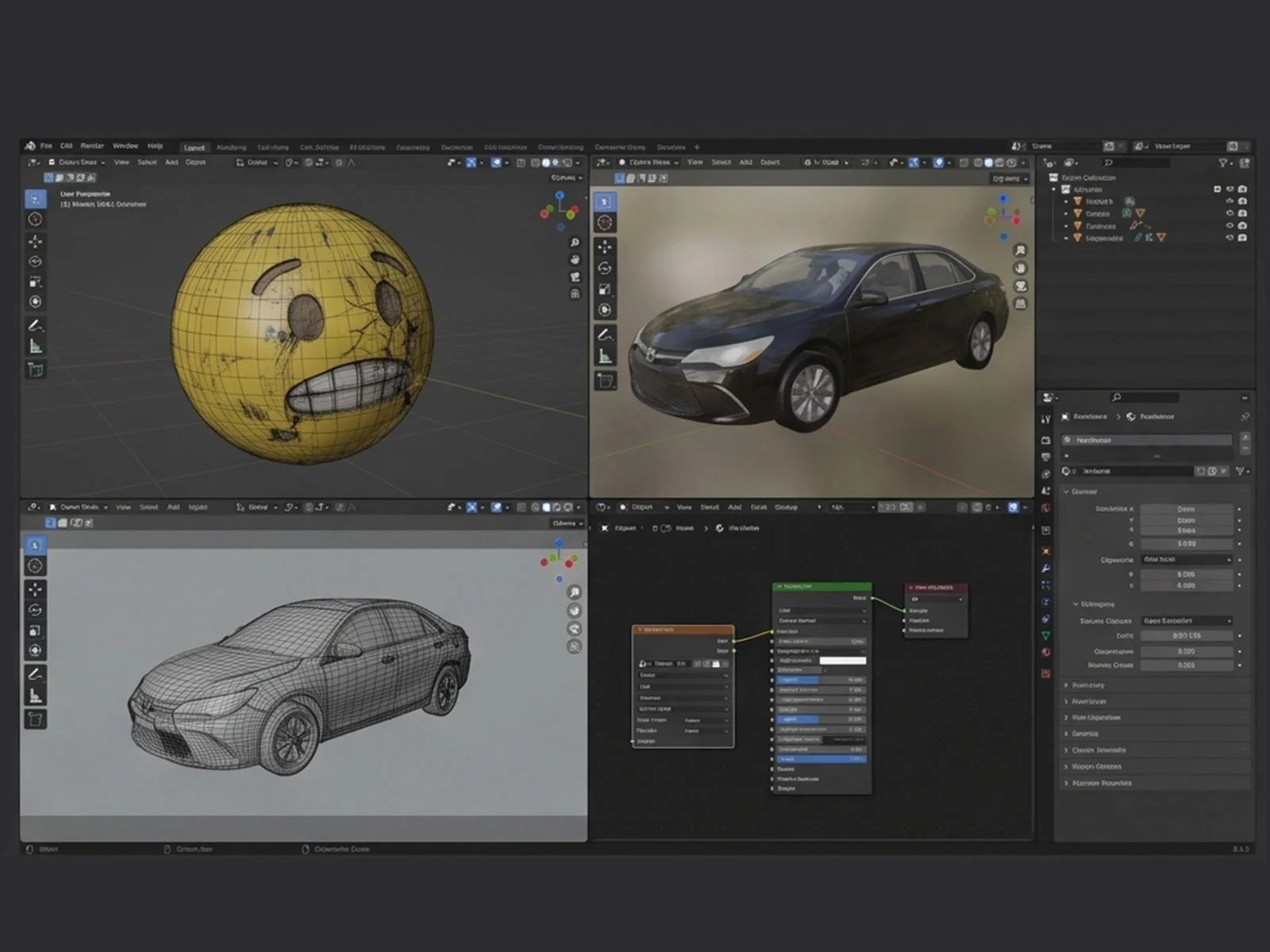Activate the Transform tool in the emoji viewport
1270x952 pixels.
click(x=36, y=301)
